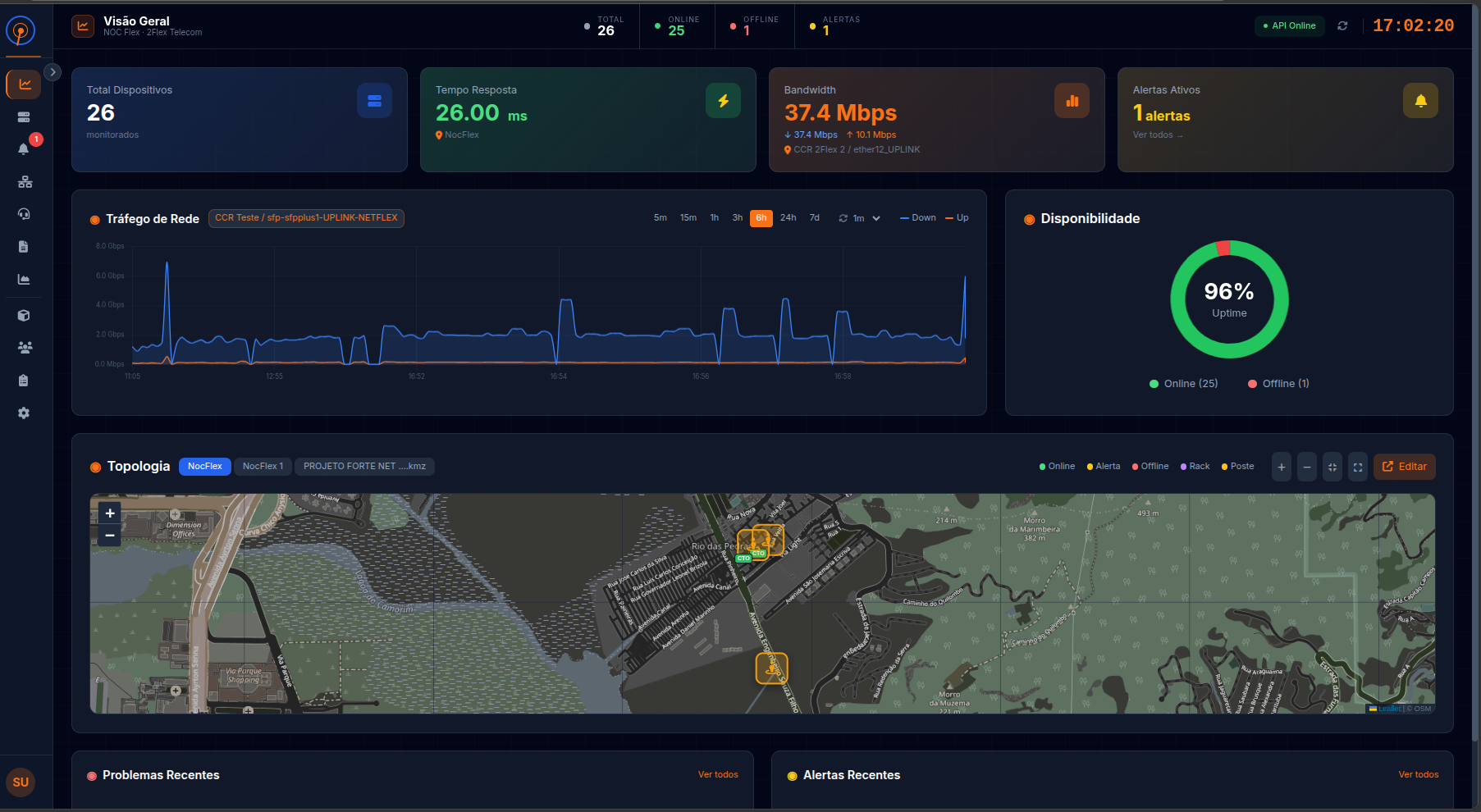
Task: Open the settings gear in sidebar
Action: (24, 413)
